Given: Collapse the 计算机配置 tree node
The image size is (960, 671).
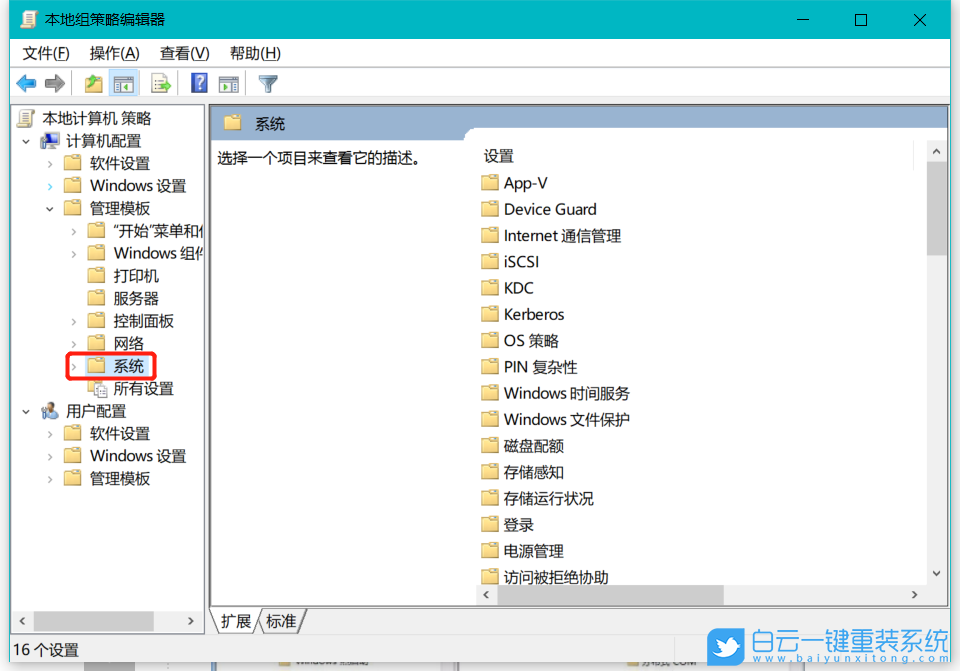Looking at the screenshot, I should 27,140.
